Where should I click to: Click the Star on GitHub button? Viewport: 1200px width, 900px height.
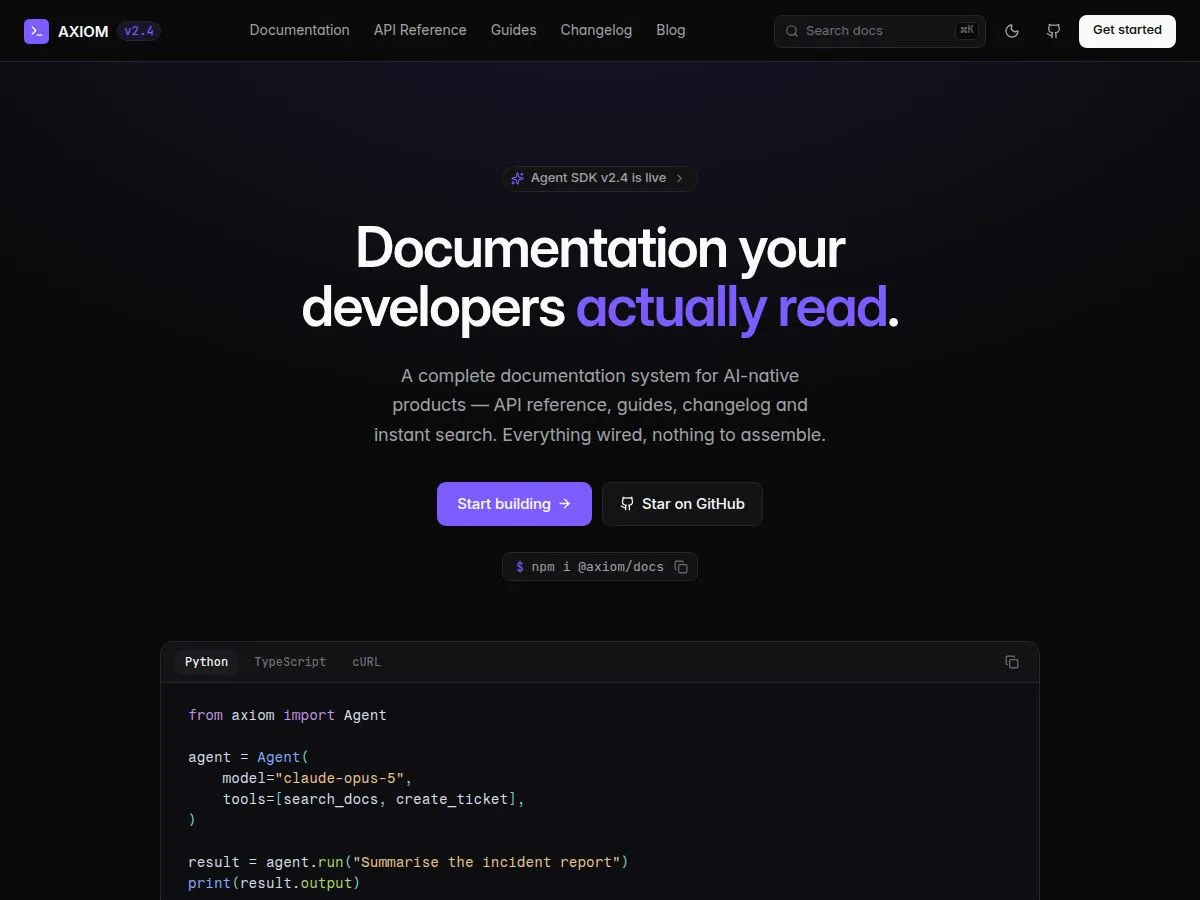(682, 504)
